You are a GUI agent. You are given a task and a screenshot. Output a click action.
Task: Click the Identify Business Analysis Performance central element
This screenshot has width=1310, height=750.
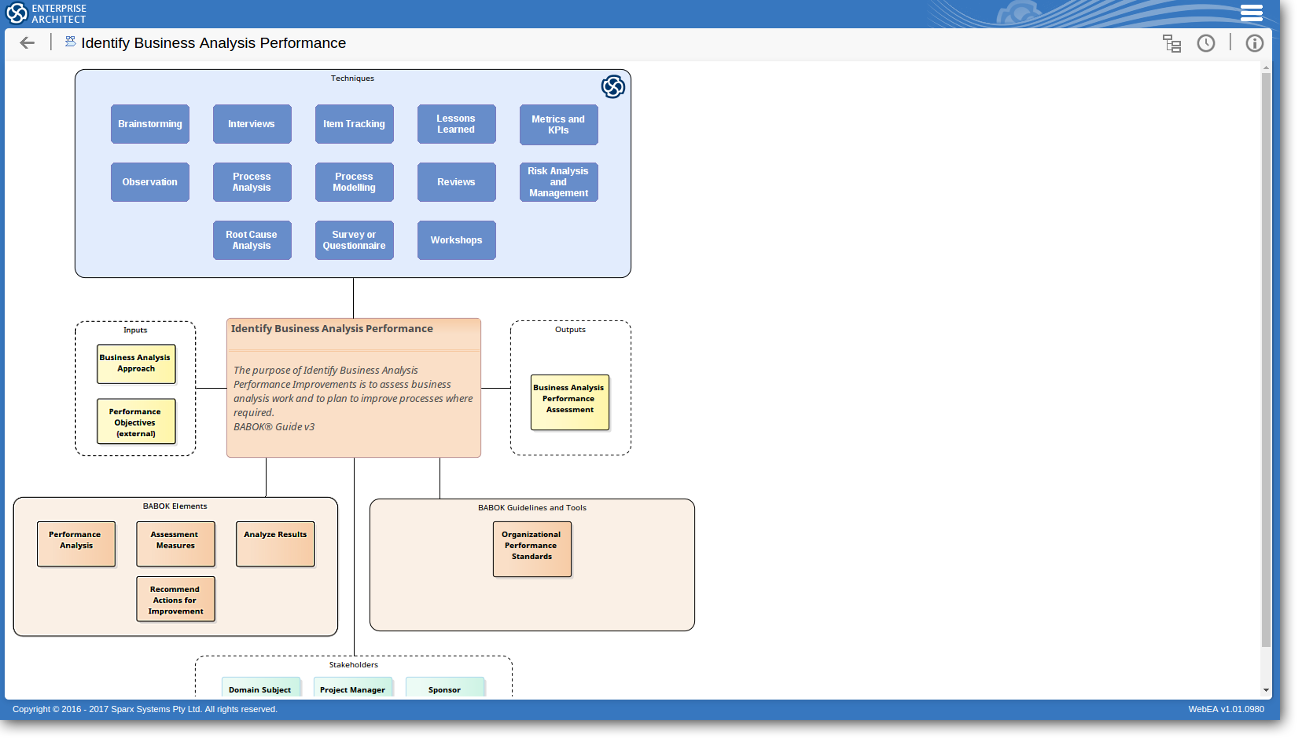[x=353, y=388]
